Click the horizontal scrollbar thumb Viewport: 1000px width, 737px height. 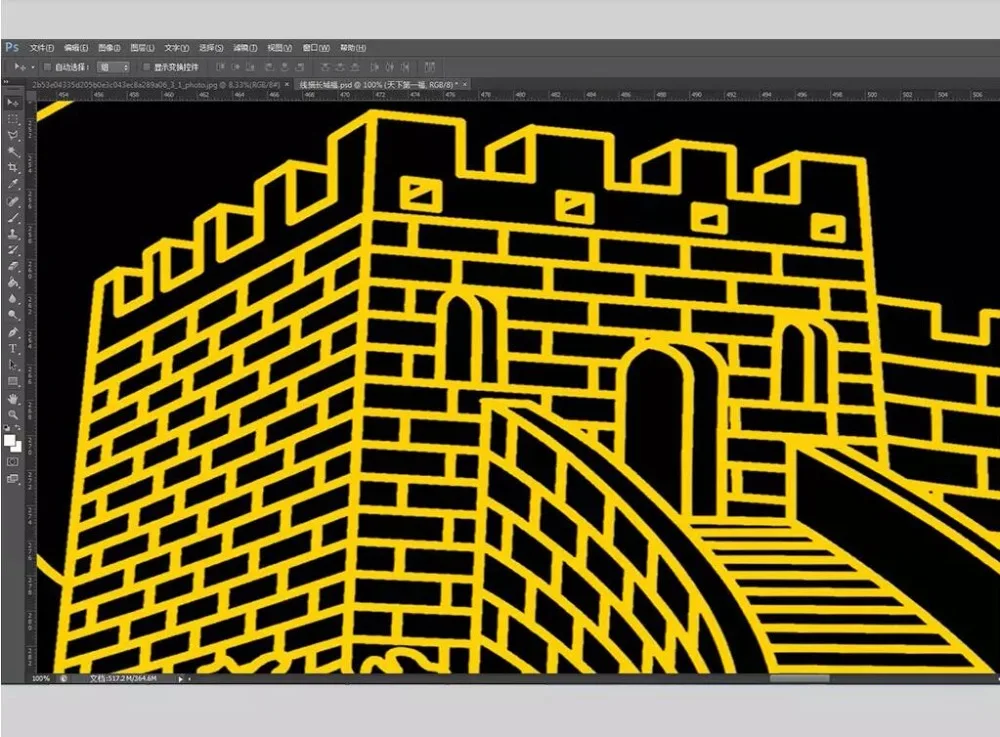(799, 678)
